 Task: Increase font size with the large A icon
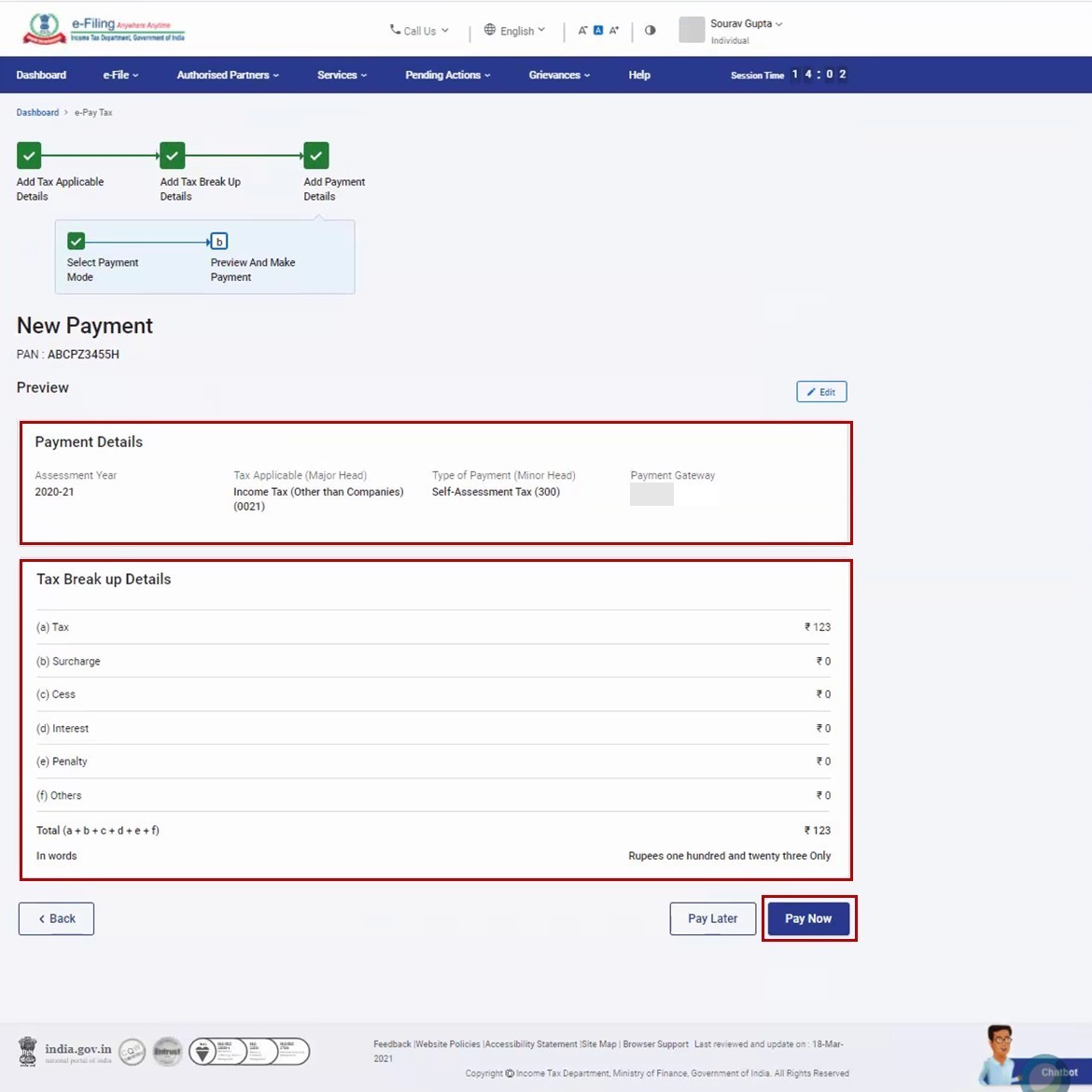(x=614, y=31)
